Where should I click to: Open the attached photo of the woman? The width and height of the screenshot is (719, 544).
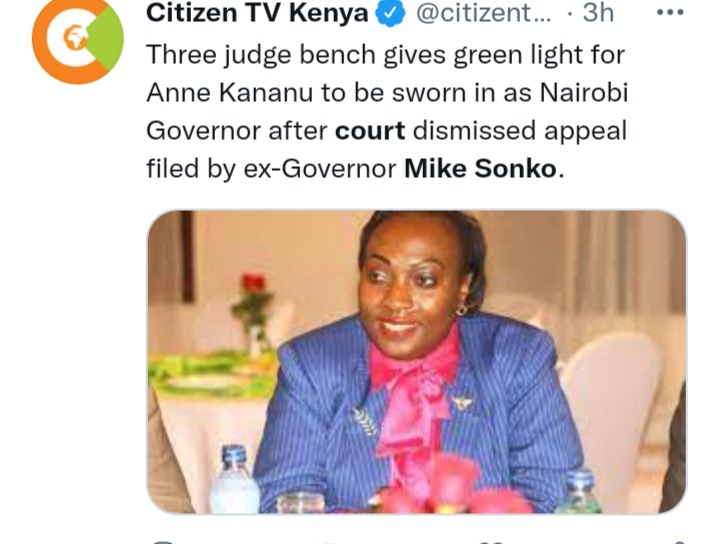[x=416, y=362]
